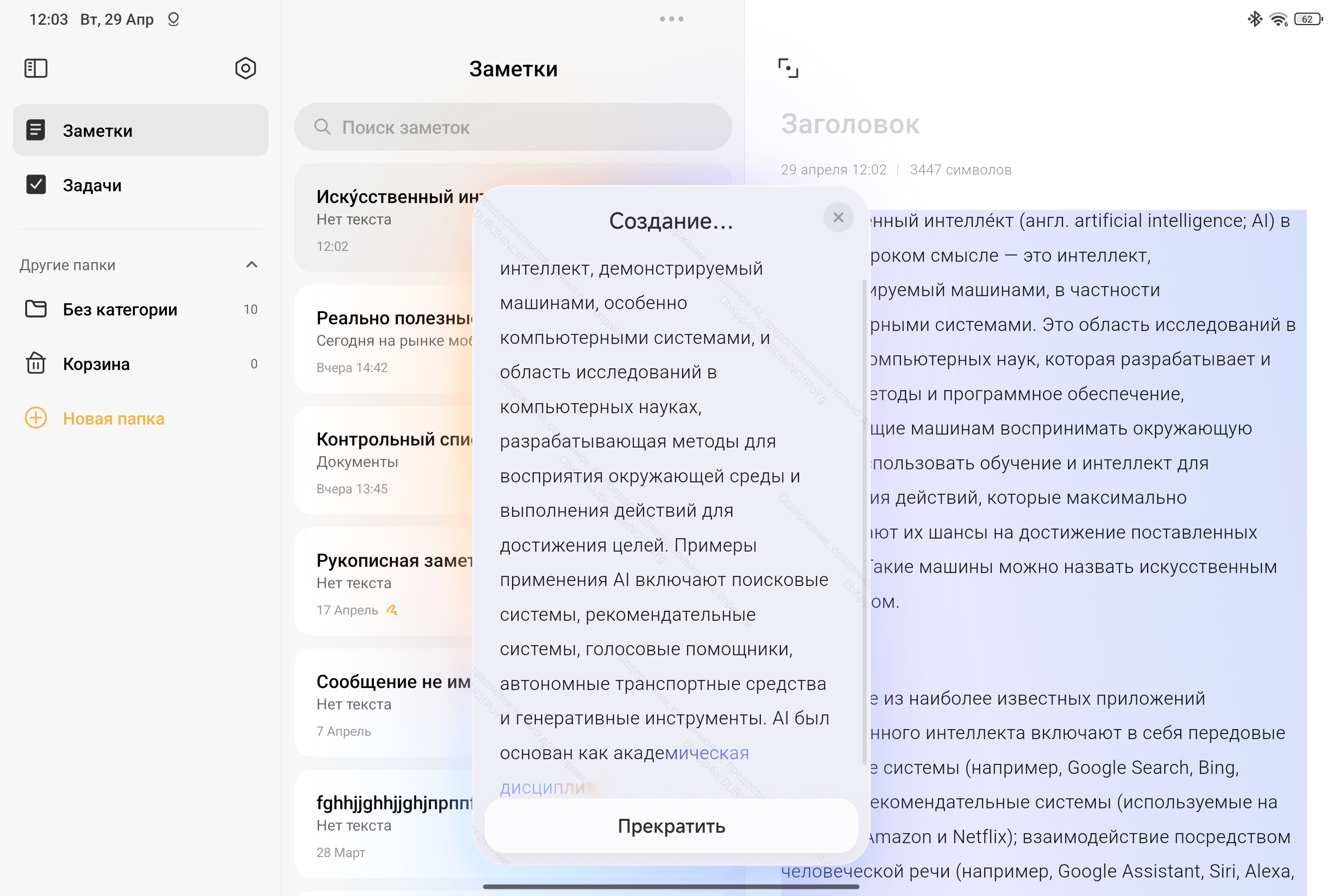Viewport: 1343px width, 896px height.
Task: Click the search magnifier icon
Action: click(x=322, y=127)
